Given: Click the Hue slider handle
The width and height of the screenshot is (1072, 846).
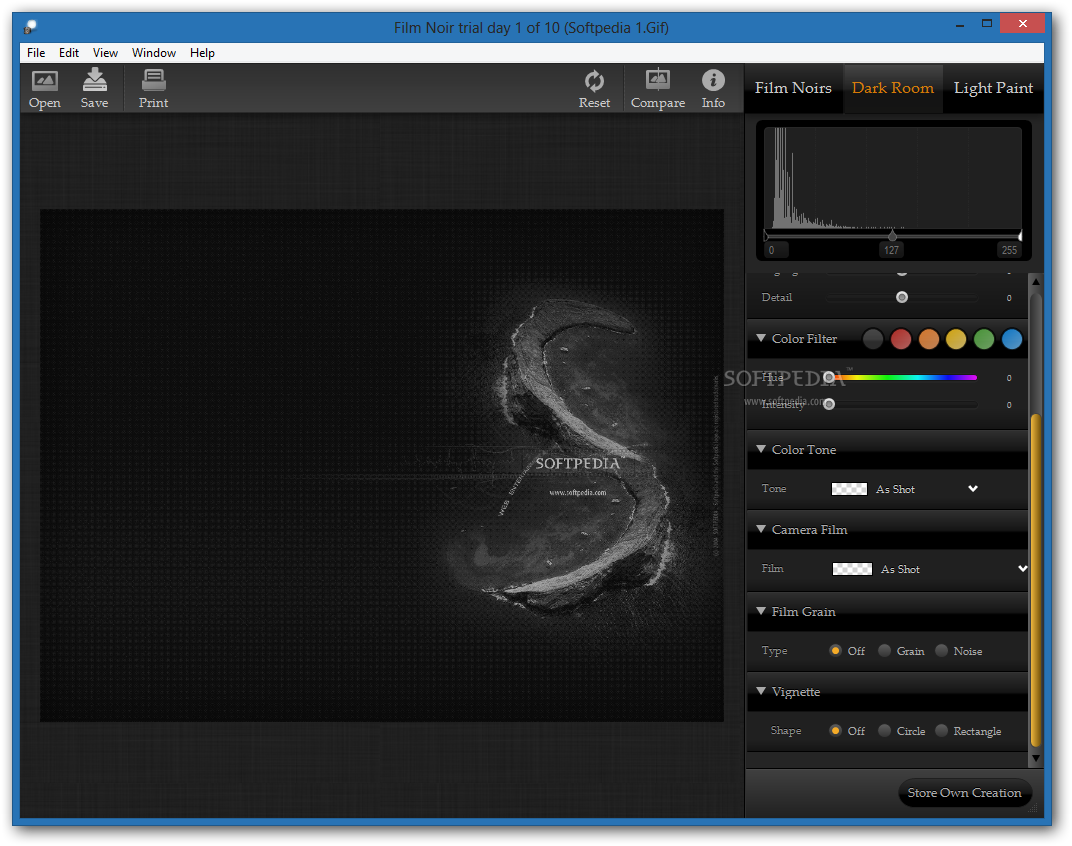Looking at the screenshot, I should pos(829,377).
